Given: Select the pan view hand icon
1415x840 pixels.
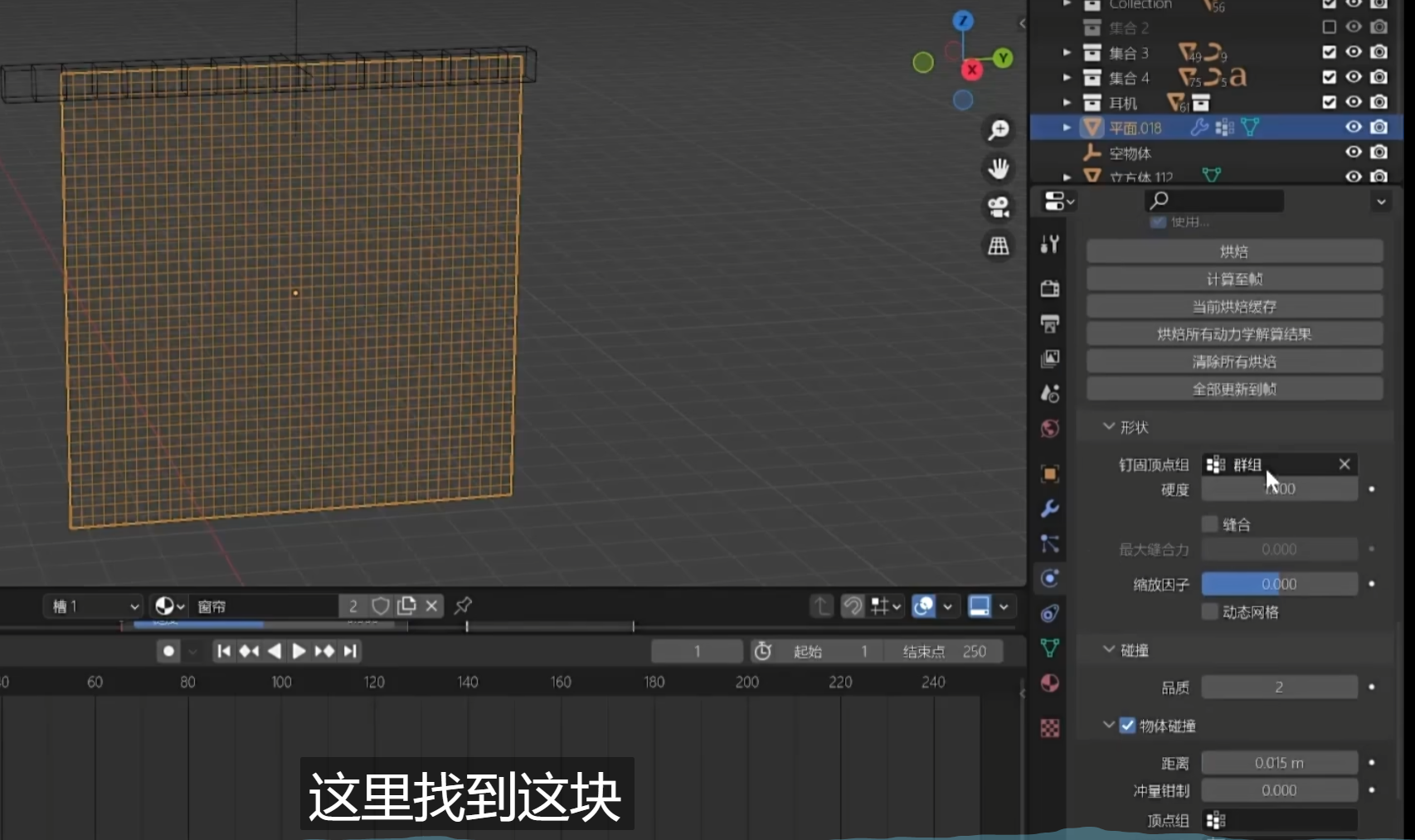Looking at the screenshot, I should [x=999, y=168].
